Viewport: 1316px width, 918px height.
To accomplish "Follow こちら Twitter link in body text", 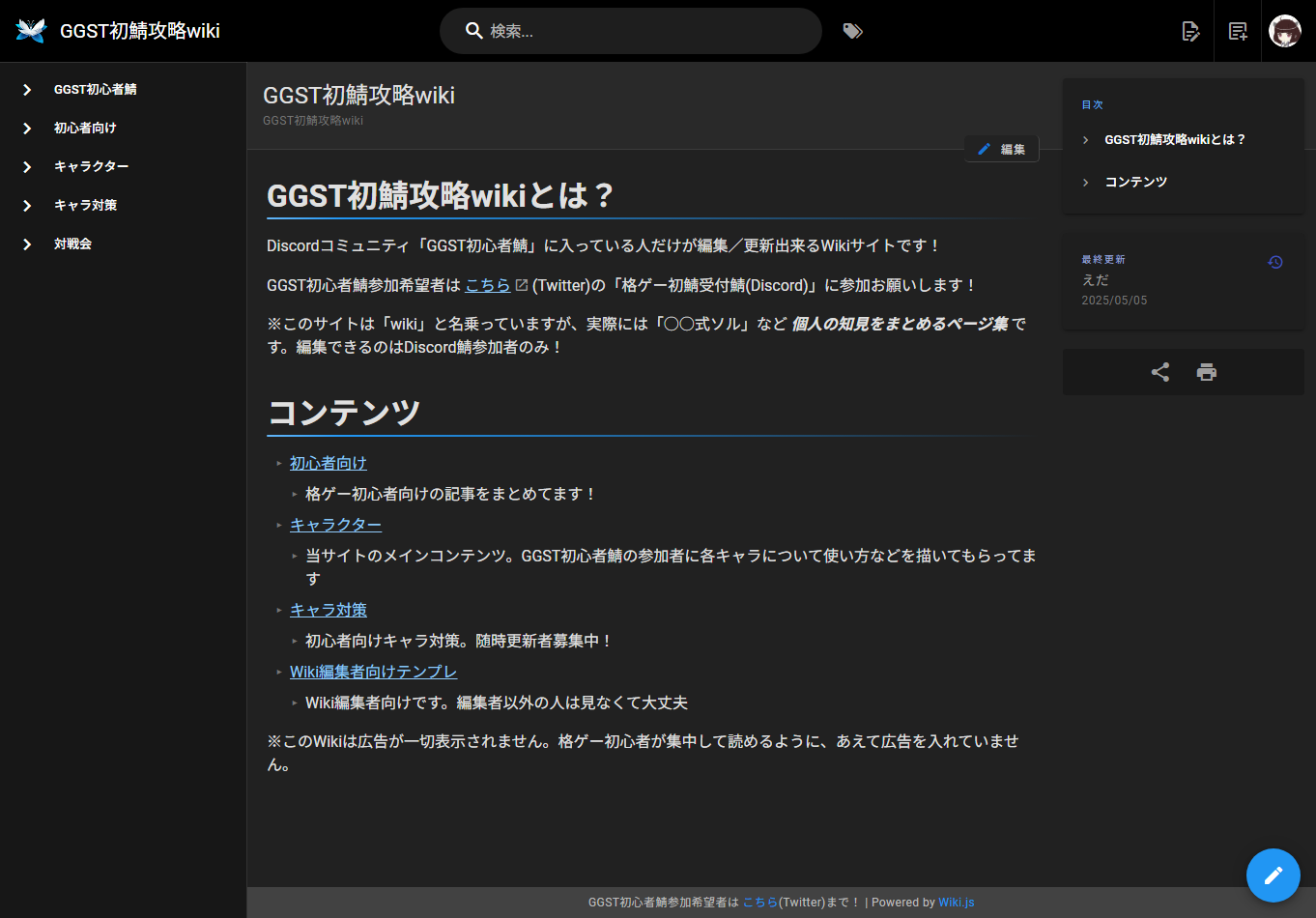I will click(488, 285).
